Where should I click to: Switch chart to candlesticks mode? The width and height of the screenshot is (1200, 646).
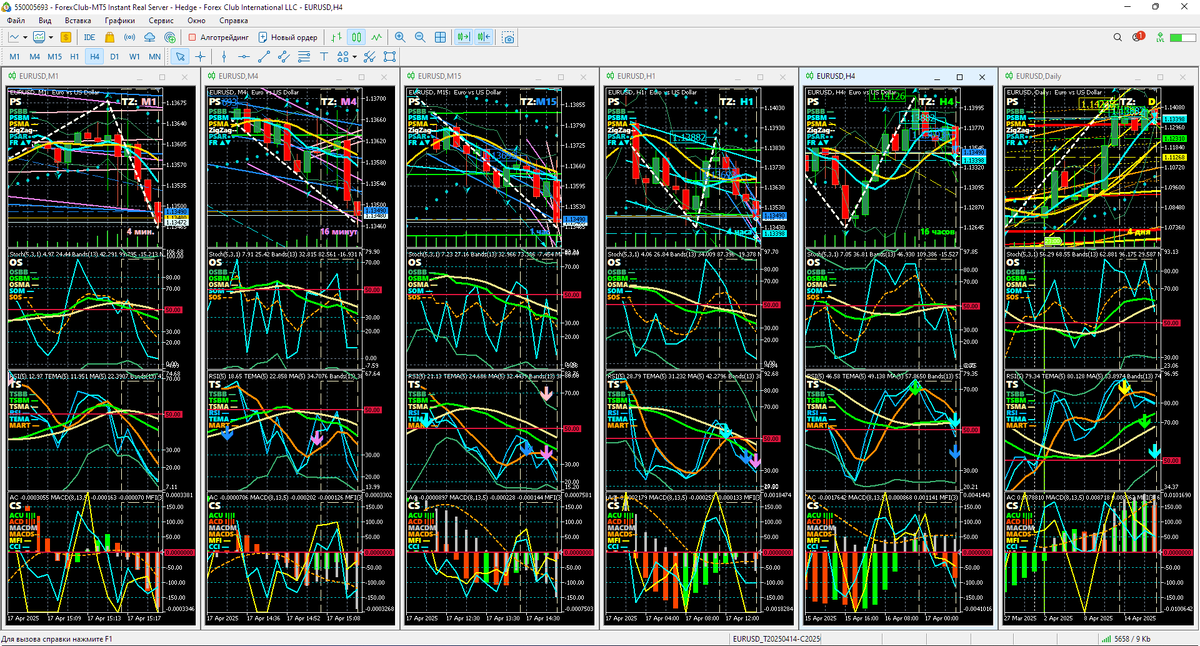click(357, 37)
